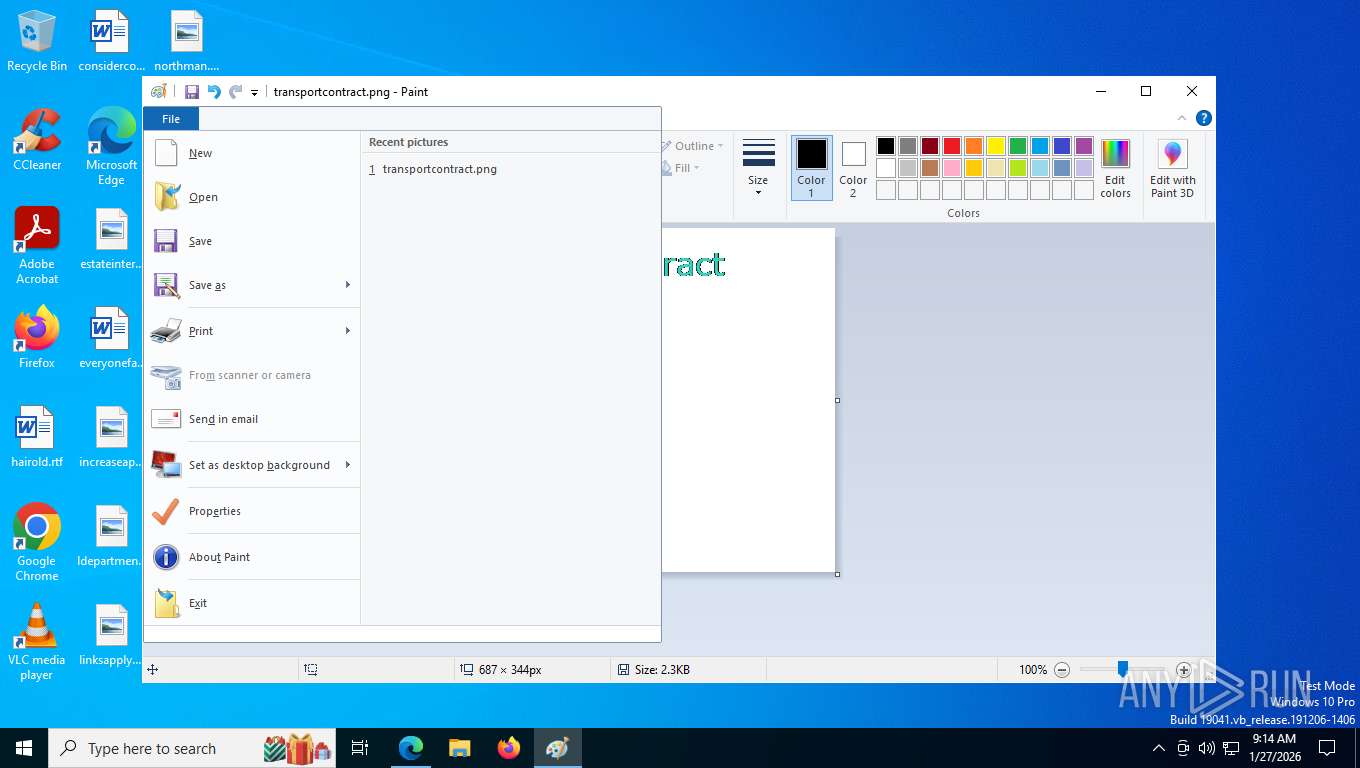The width and height of the screenshot is (1360, 768).
Task: Open northman desktop image file
Action: (x=187, y=41)
